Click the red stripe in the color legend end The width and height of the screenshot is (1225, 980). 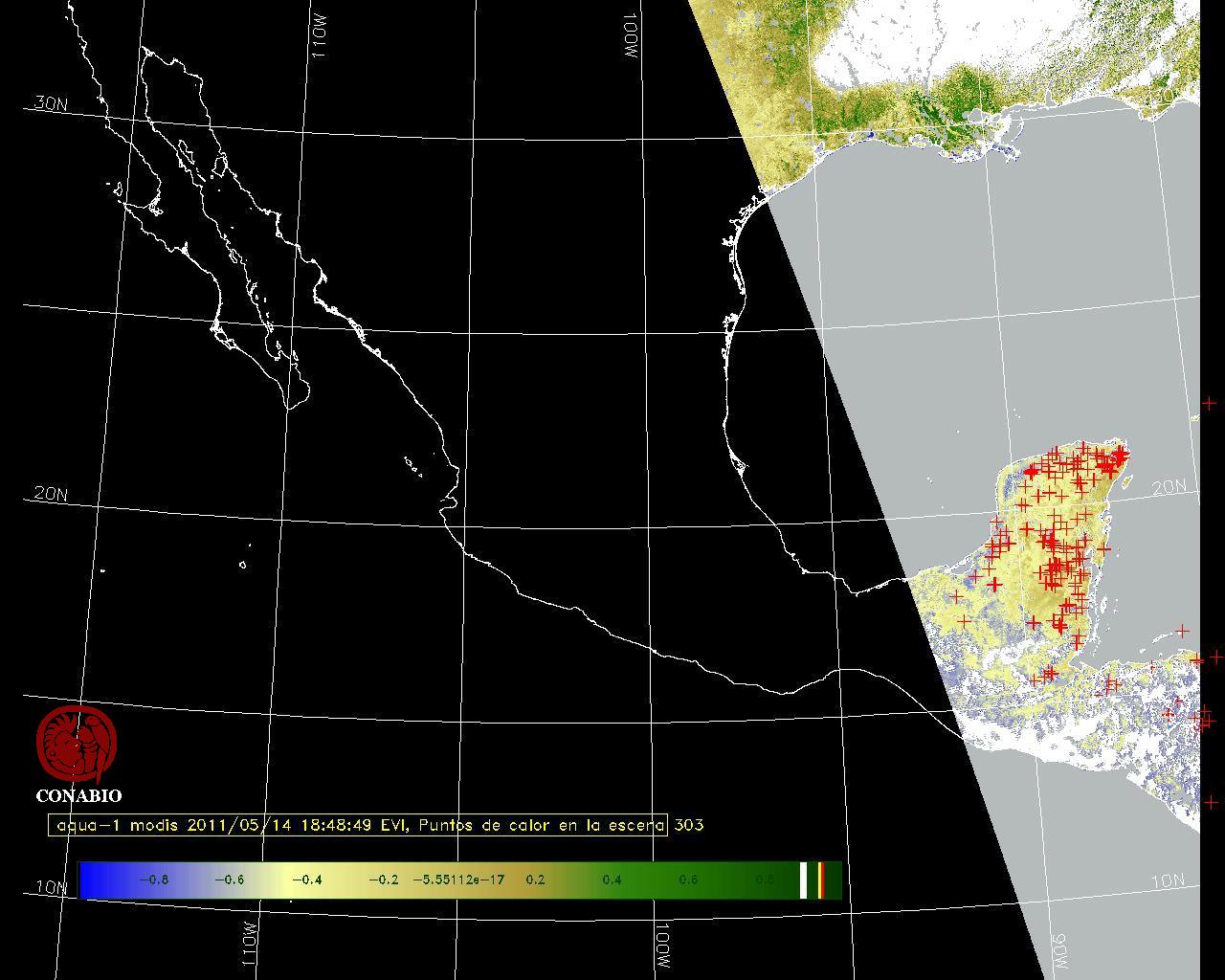pos(820,880)
